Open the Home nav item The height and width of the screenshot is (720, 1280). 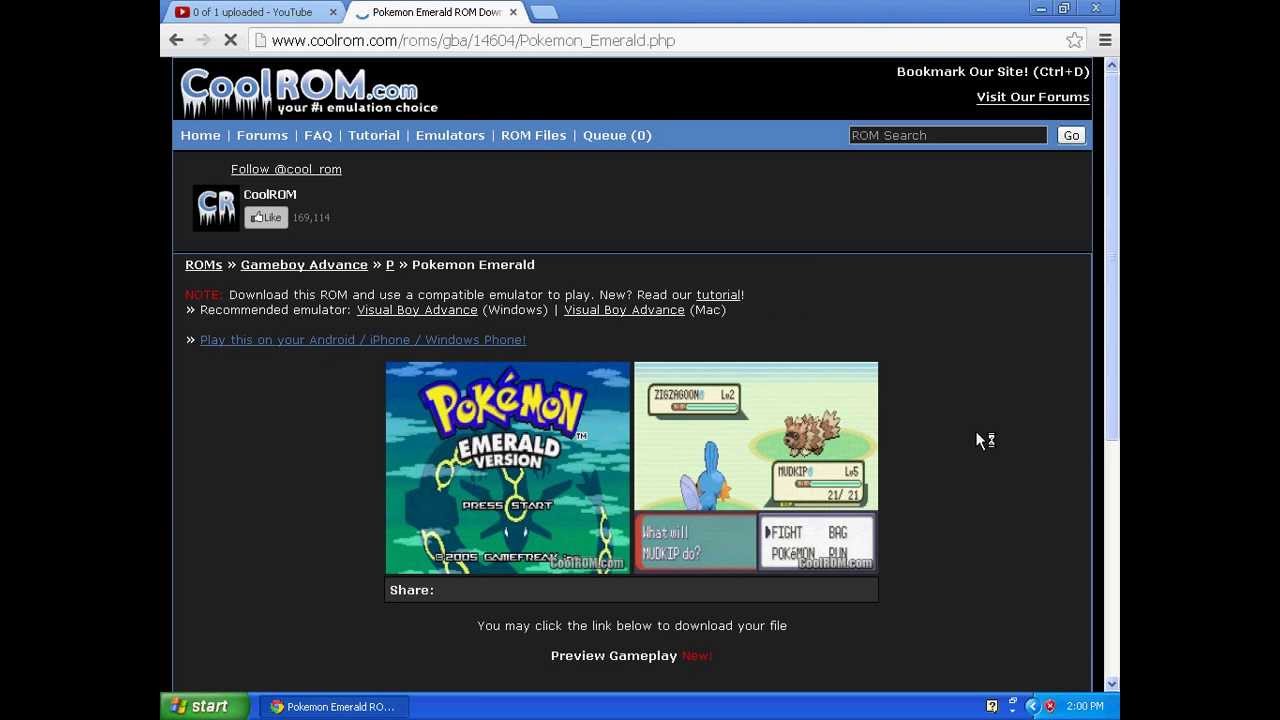coord(200,135)
